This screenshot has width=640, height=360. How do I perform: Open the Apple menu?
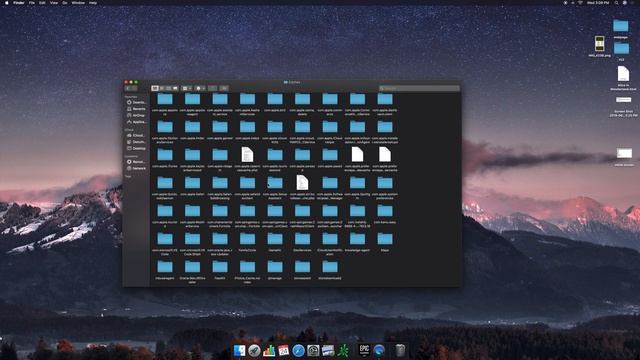(7, 2)
